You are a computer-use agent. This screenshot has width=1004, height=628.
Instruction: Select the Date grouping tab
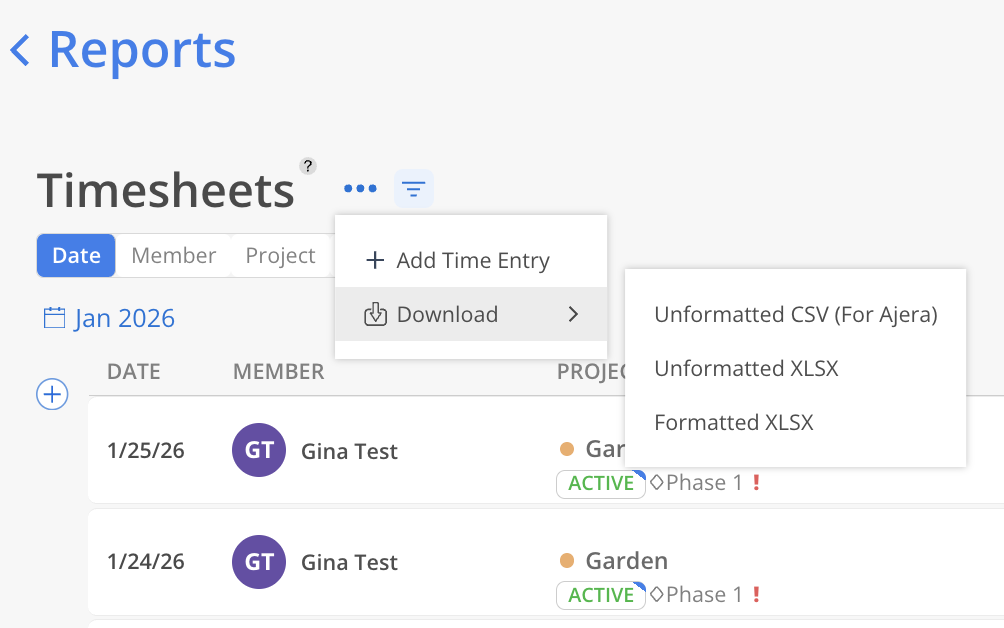coord(76,256)
